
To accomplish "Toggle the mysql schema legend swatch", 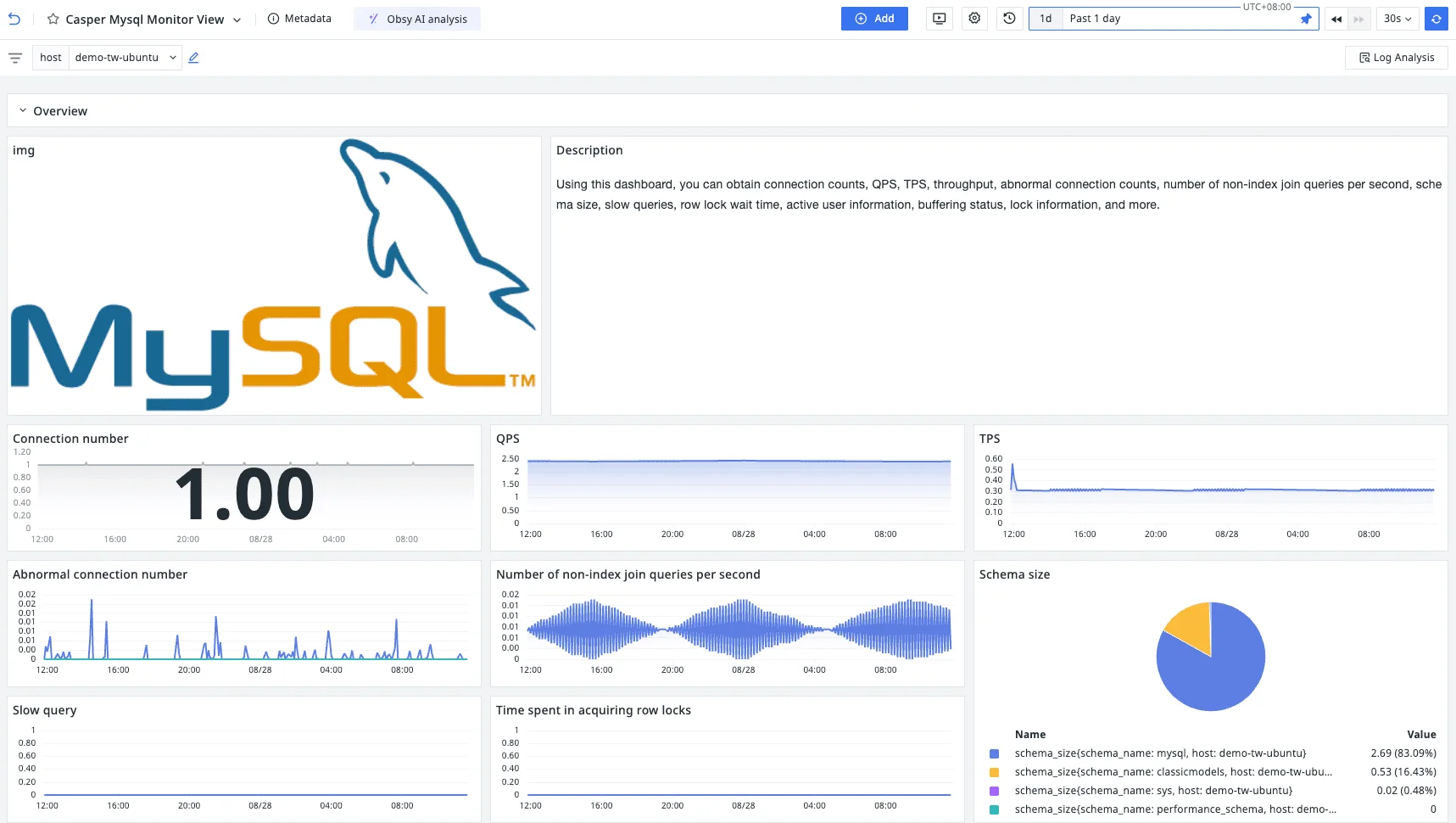I will point(994,753).
